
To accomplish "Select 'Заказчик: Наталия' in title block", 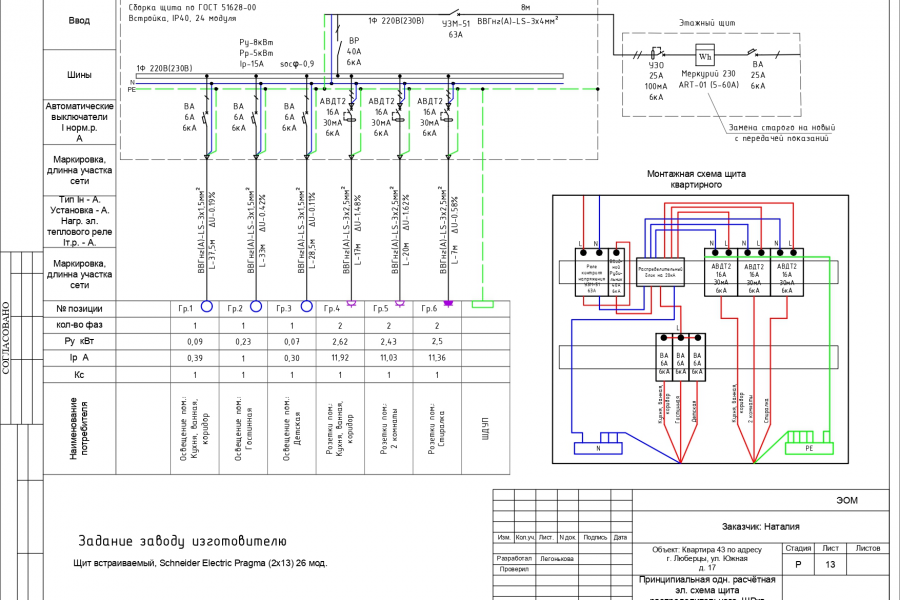I will (761, 527).
